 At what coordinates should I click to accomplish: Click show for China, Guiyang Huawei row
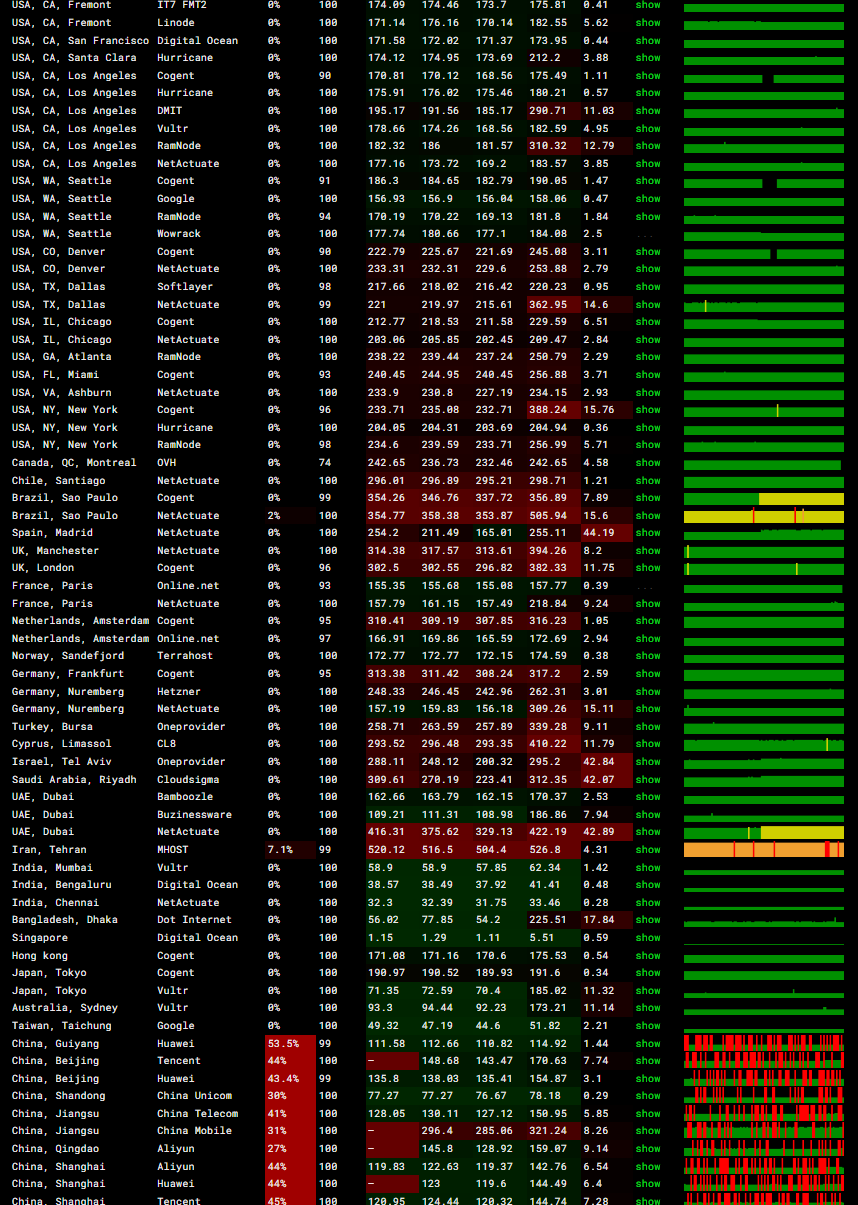[x=648, y=1043]
